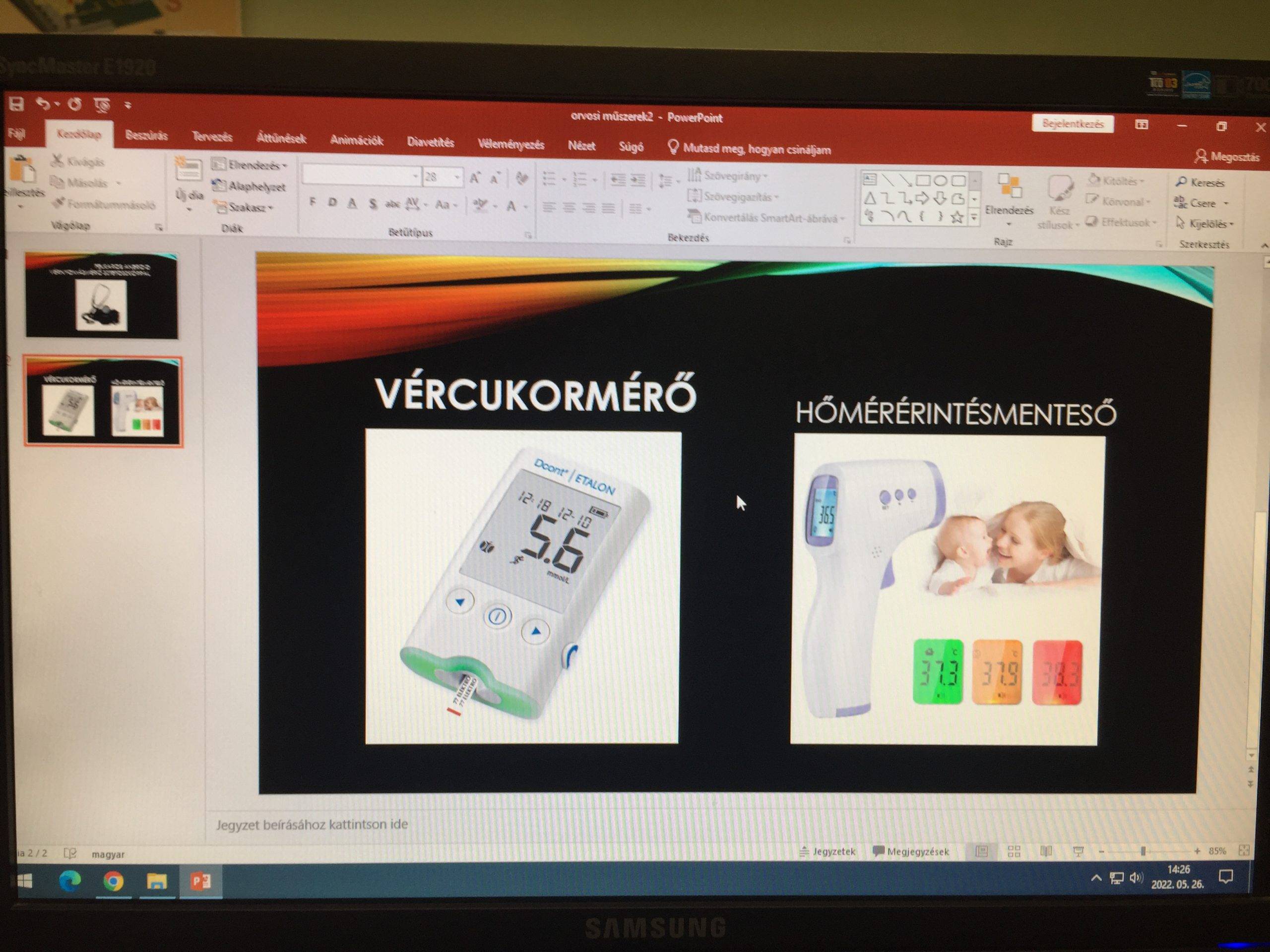This screenshot has width=1270, height=952.
Task: Toggle Jegyzetek notes pane in status bar
Action: click(827, 851)
